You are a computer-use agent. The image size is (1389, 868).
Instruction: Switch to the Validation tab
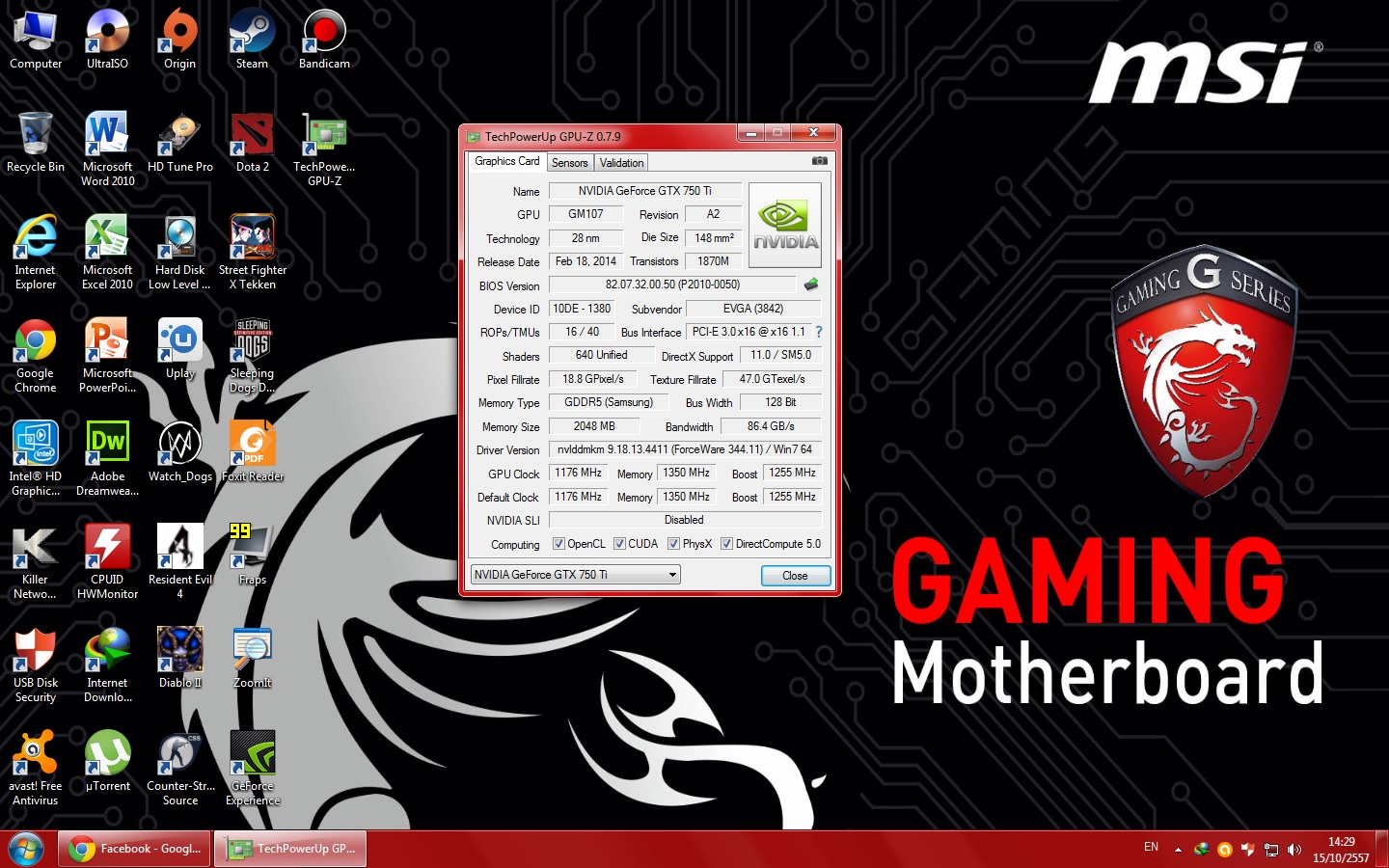621,163
